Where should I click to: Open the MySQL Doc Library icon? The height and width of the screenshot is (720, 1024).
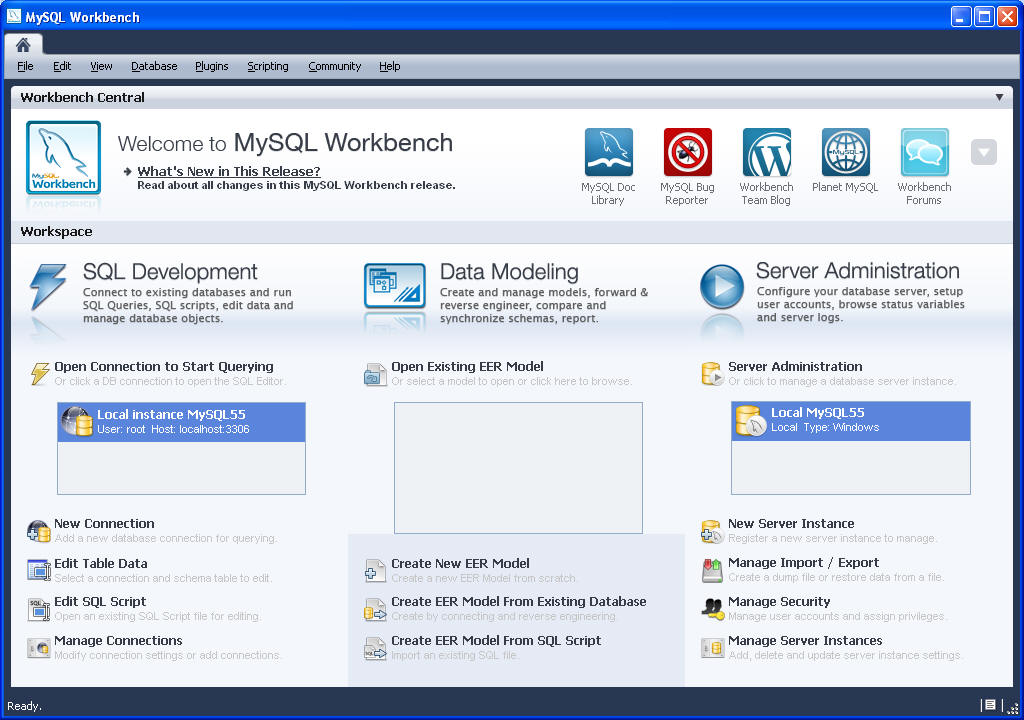(608, 153)
